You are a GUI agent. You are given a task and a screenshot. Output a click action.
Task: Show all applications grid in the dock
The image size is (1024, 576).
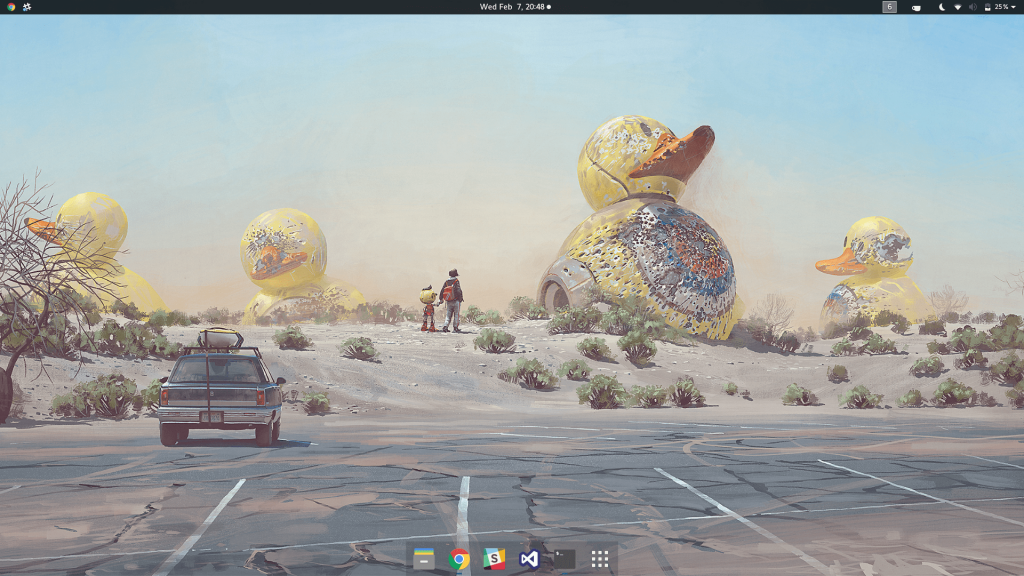click(600, 559)
